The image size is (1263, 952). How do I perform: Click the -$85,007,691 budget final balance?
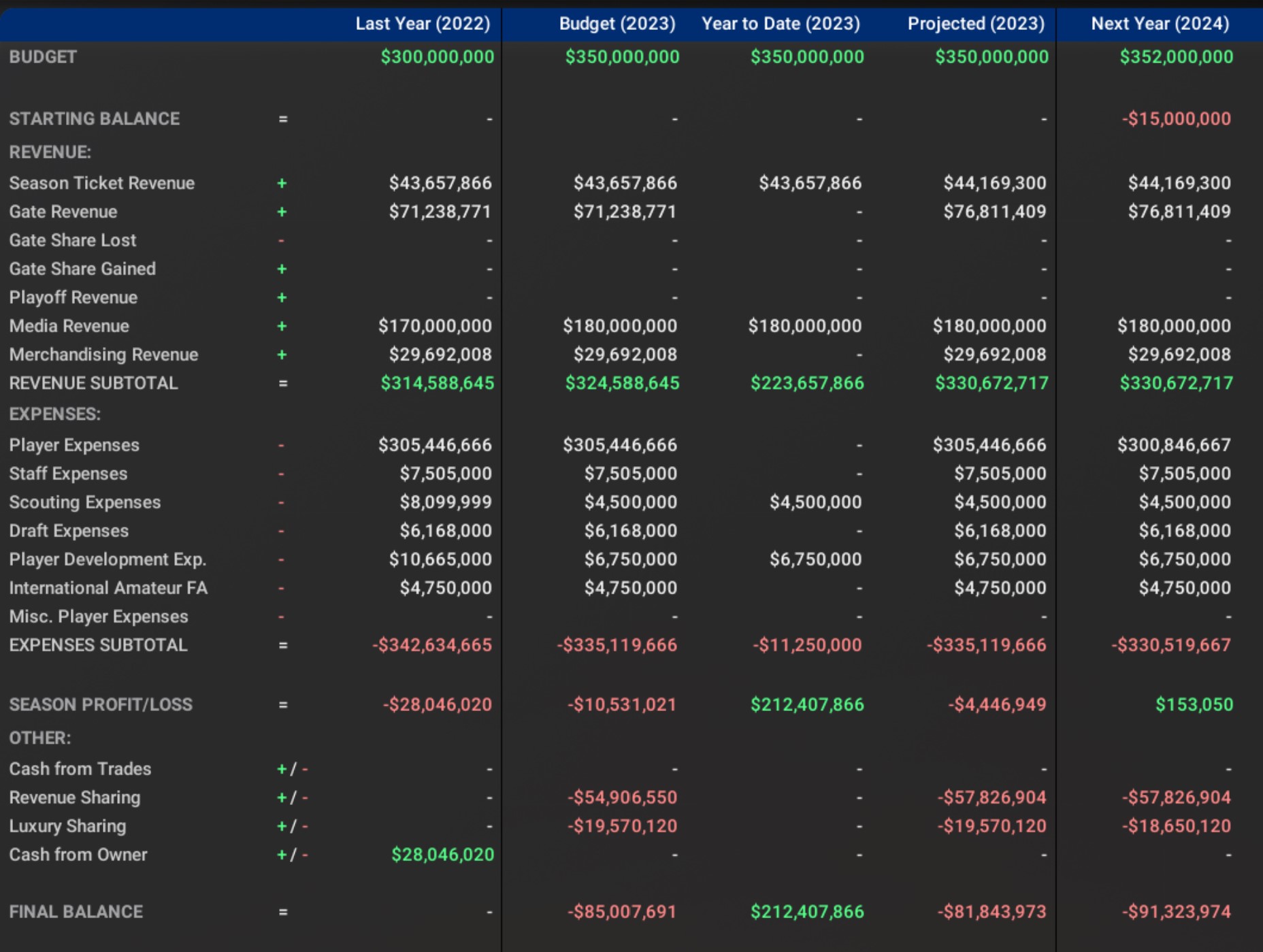(x=622, y=912)
